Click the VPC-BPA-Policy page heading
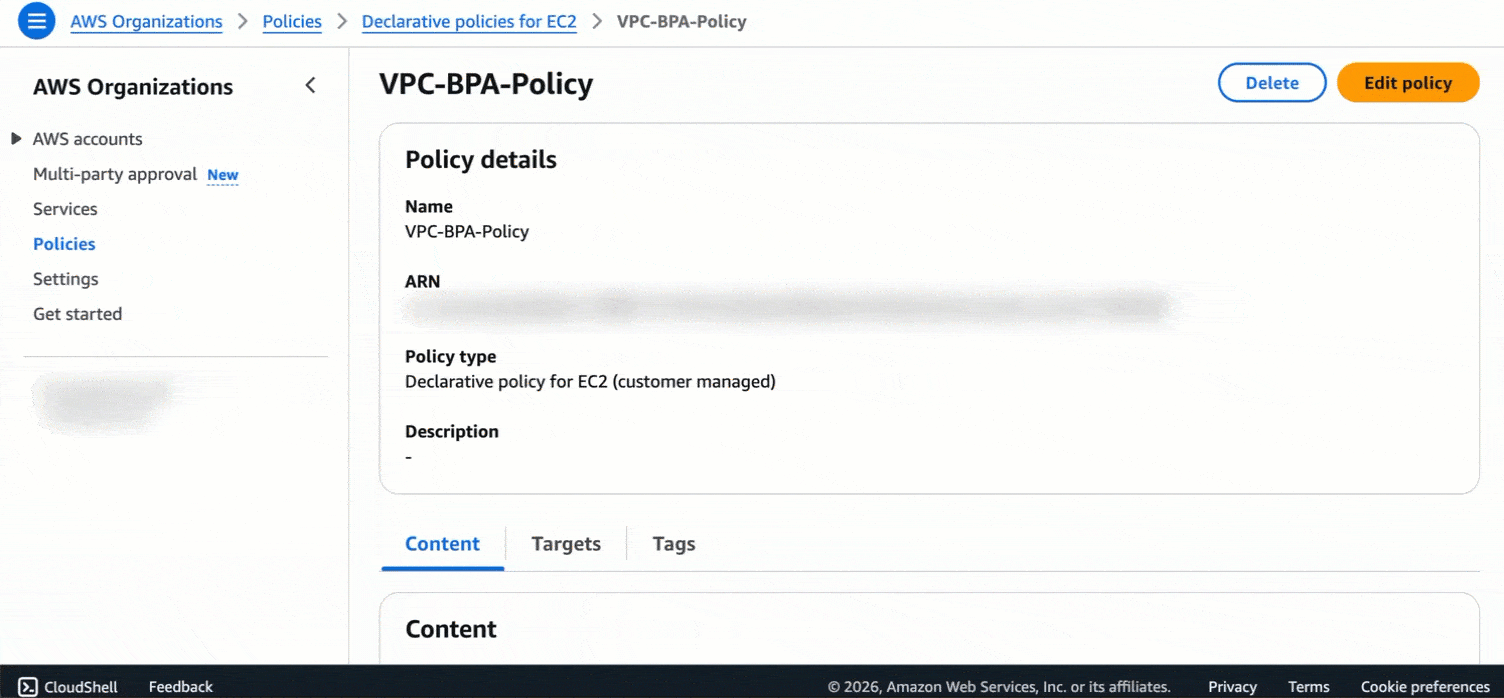Screen dimensions: 1504x698 tap(486, 84)
